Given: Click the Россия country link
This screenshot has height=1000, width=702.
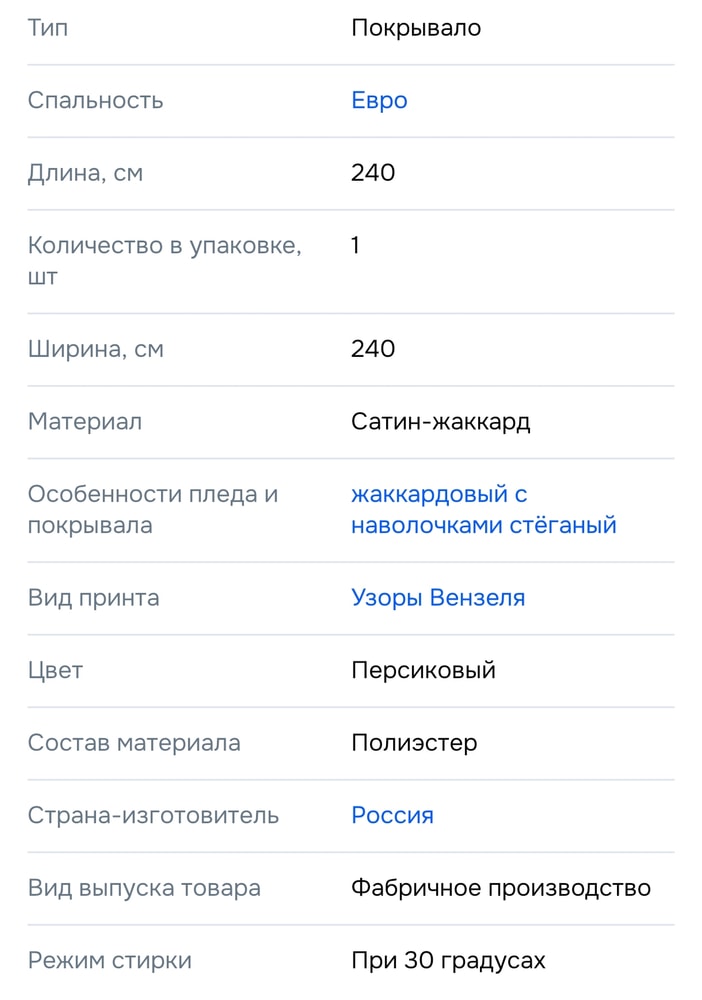Looking at the screenshot, I should pos(392,815).
